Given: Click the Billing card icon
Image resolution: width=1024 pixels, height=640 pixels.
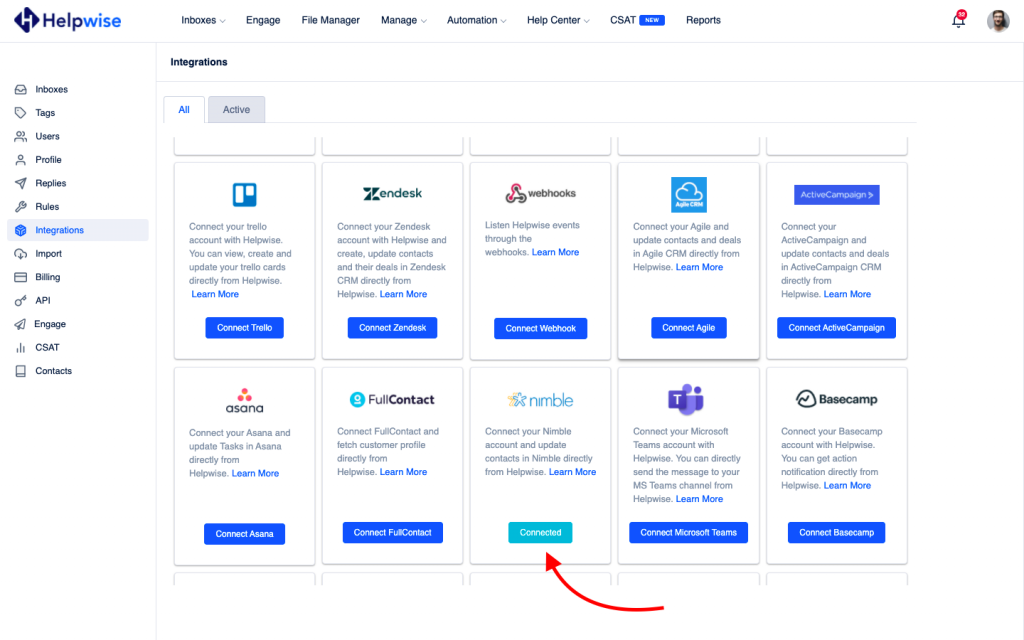Looking at the screenshot, I should [x=21, y=278].
